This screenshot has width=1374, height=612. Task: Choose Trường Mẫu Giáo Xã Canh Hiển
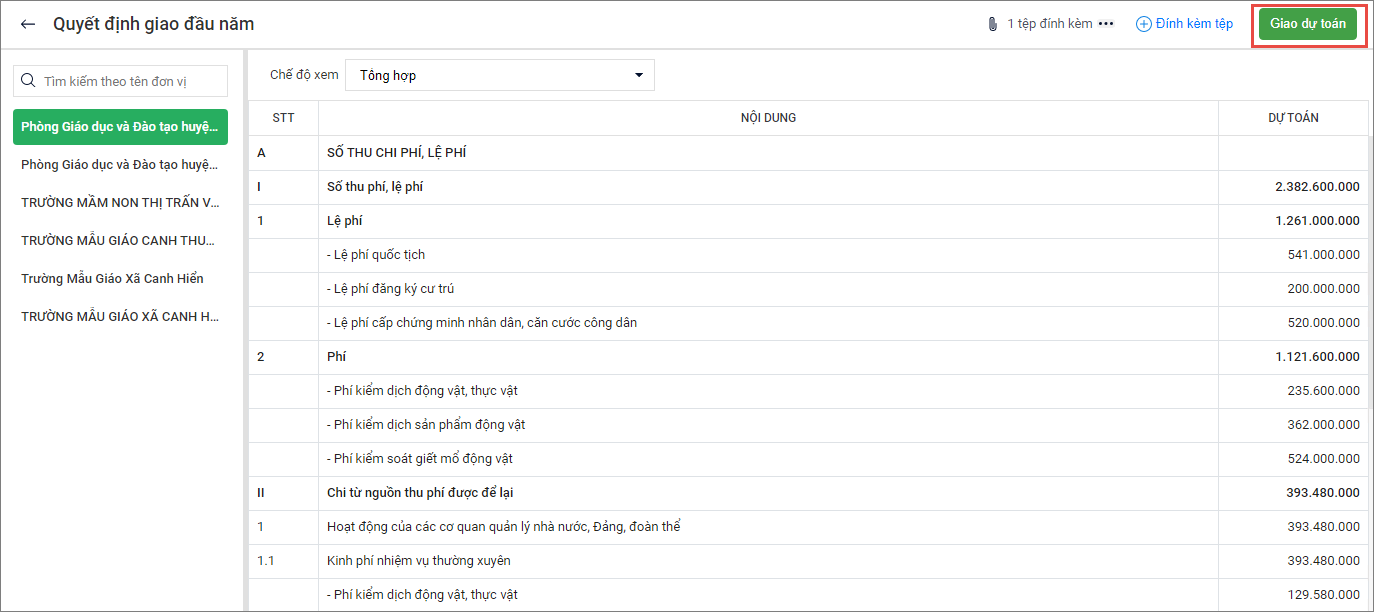click(112, 279)
